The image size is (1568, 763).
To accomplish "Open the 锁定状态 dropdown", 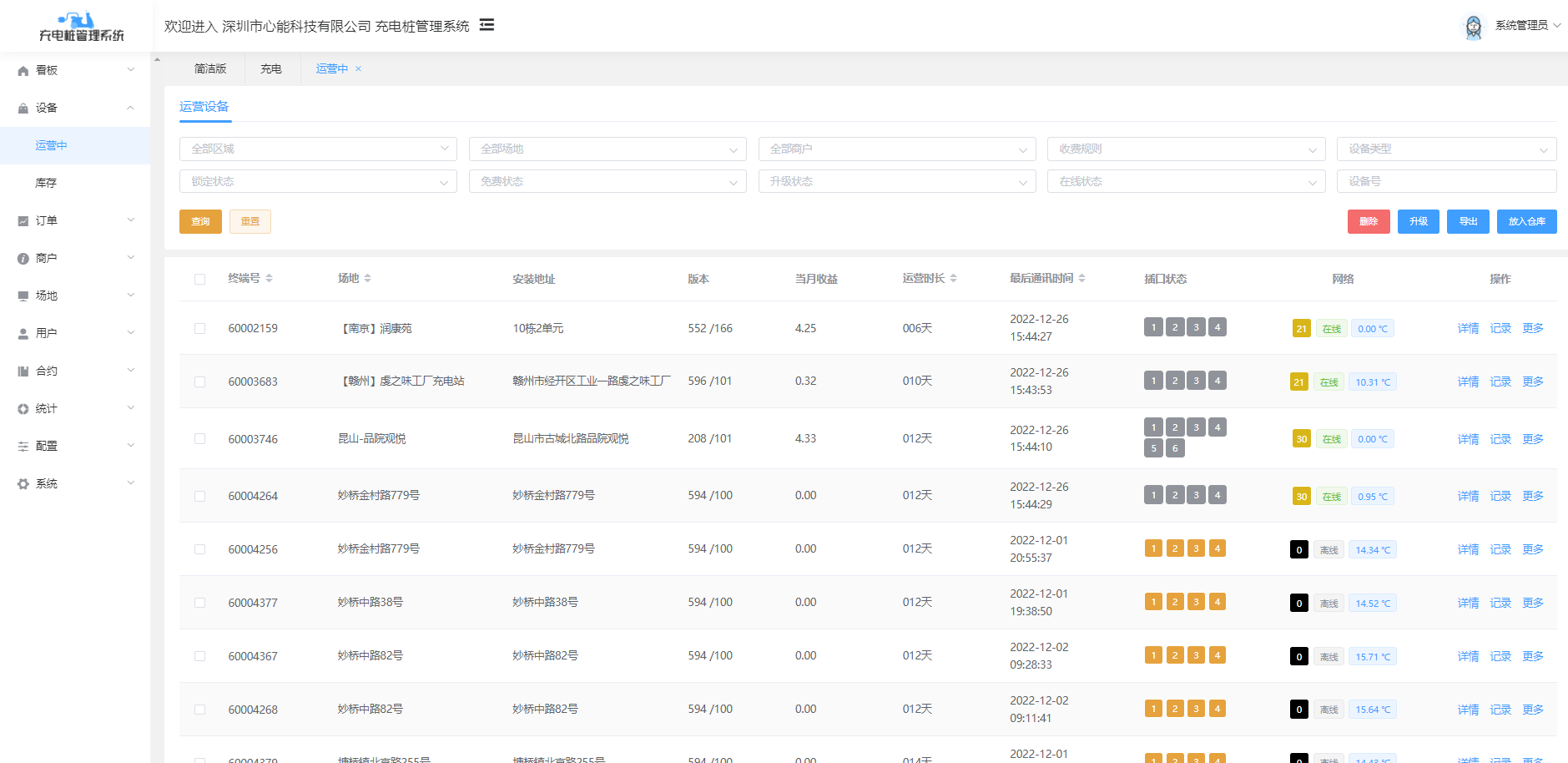I will point(318,181).
